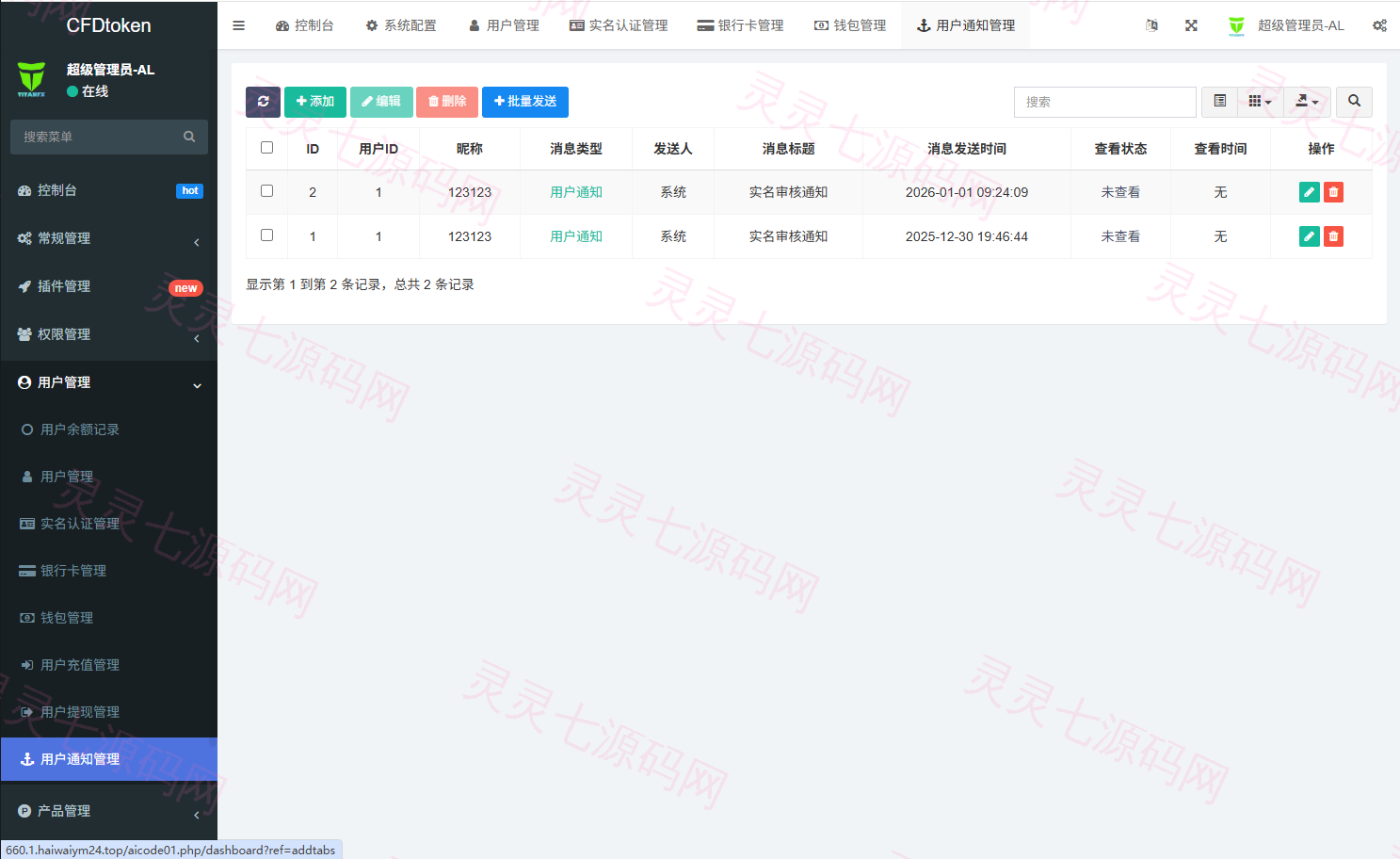Toggle the sidebar hamburger menu icon
The height and width of the screenshot is (859, 1400).
239,25
